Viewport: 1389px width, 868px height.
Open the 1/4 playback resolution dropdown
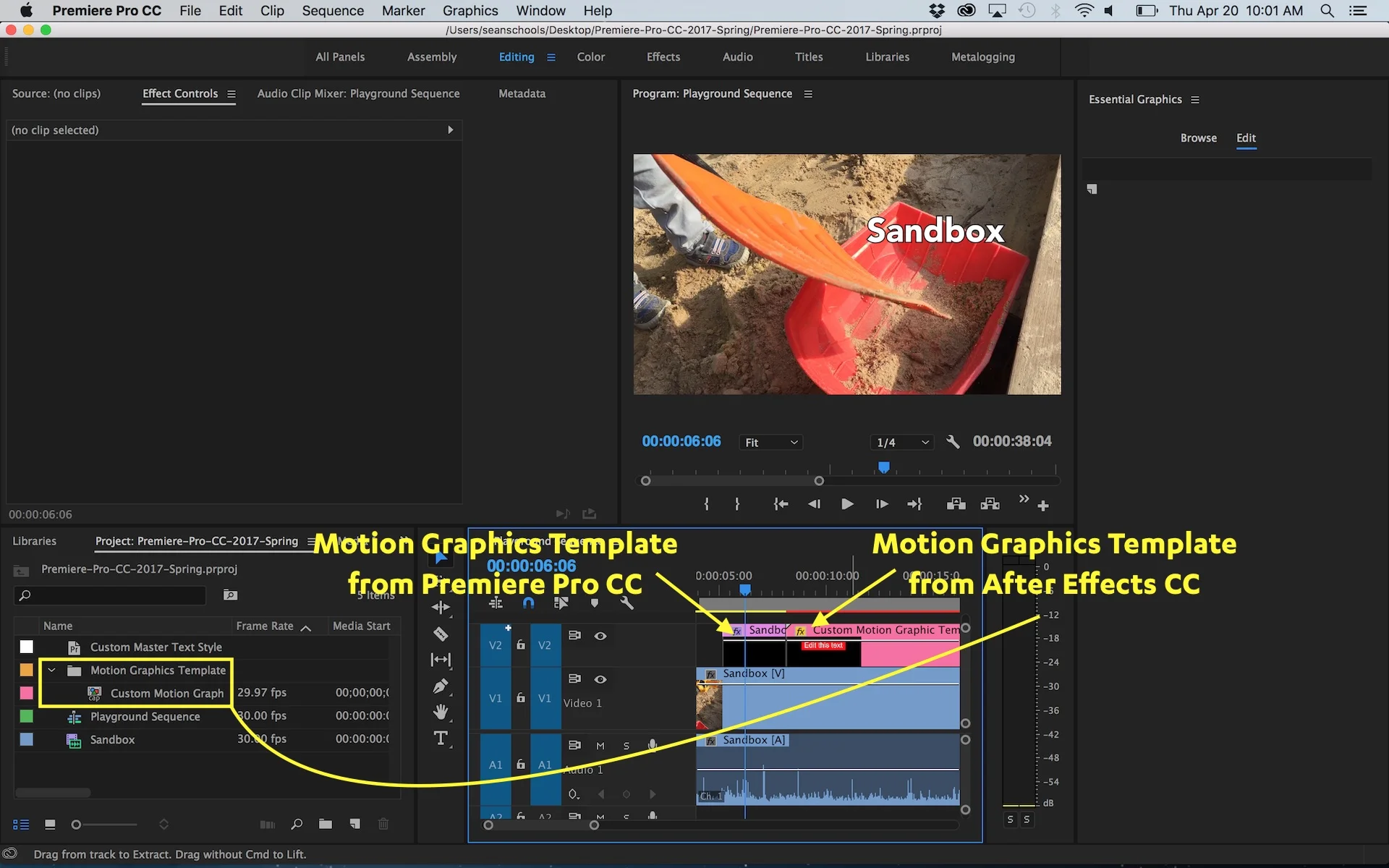tap(901, 442)
